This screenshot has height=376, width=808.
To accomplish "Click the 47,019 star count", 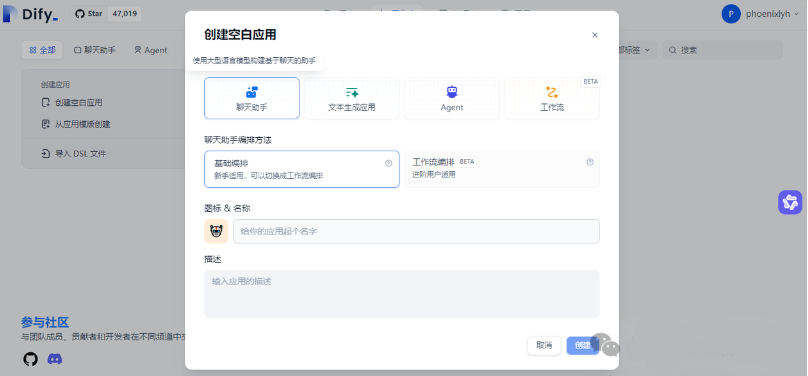I will click(125, 14).
